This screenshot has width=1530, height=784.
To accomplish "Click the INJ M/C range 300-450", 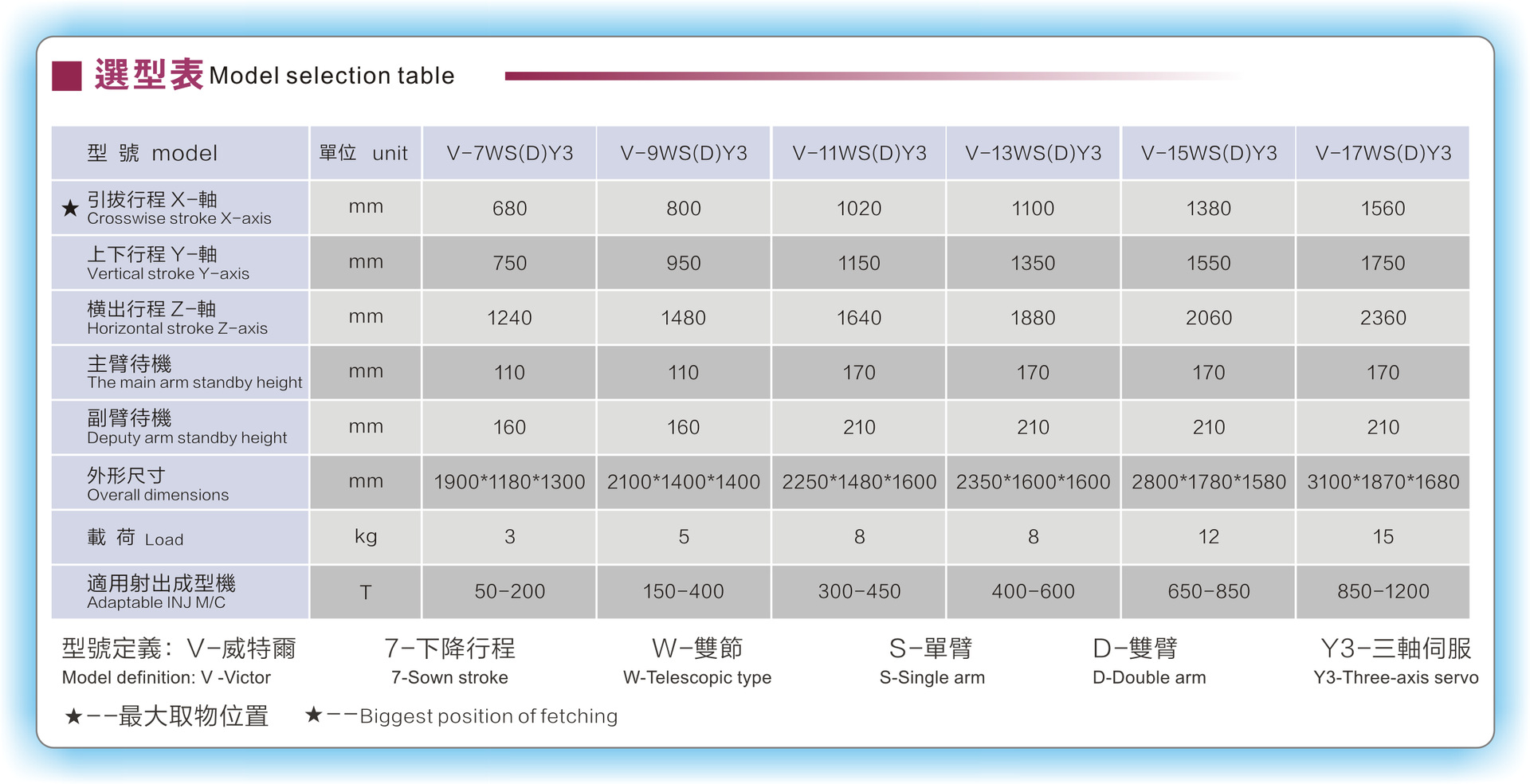I will [859, 592].
